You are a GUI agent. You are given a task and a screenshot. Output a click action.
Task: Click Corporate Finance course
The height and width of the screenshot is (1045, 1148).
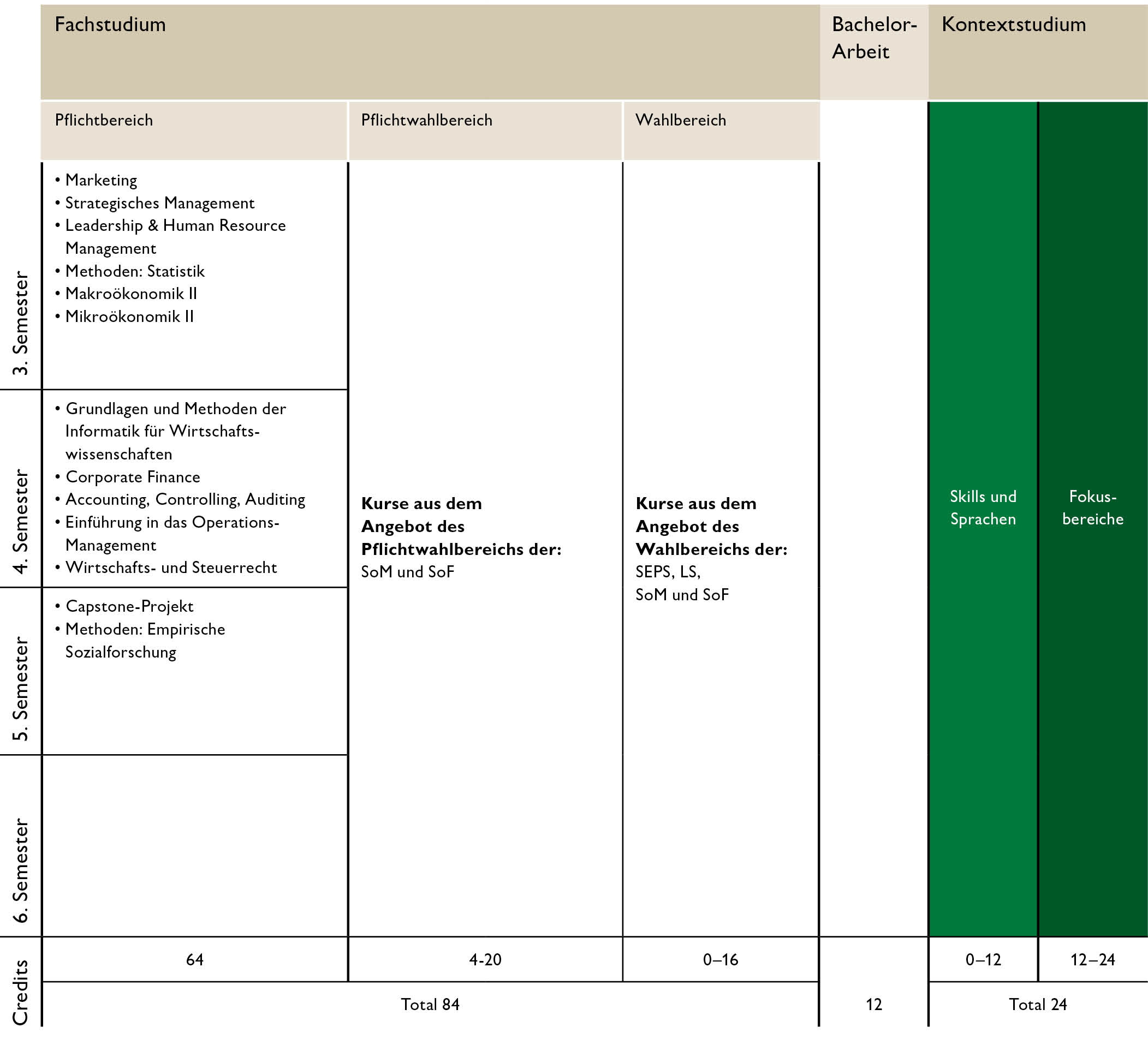point(128,477)
